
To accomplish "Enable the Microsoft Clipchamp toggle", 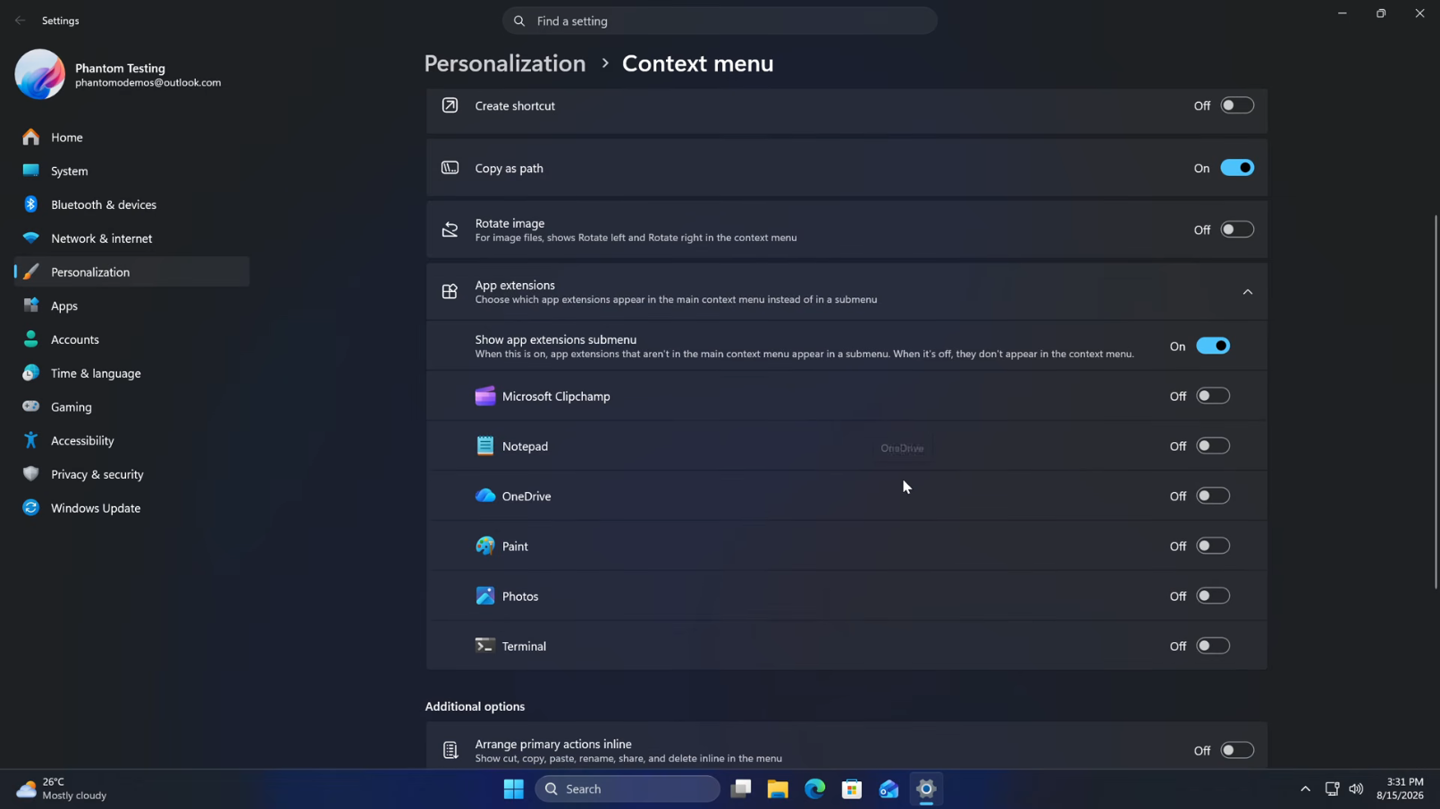I will coord(1213,396).
